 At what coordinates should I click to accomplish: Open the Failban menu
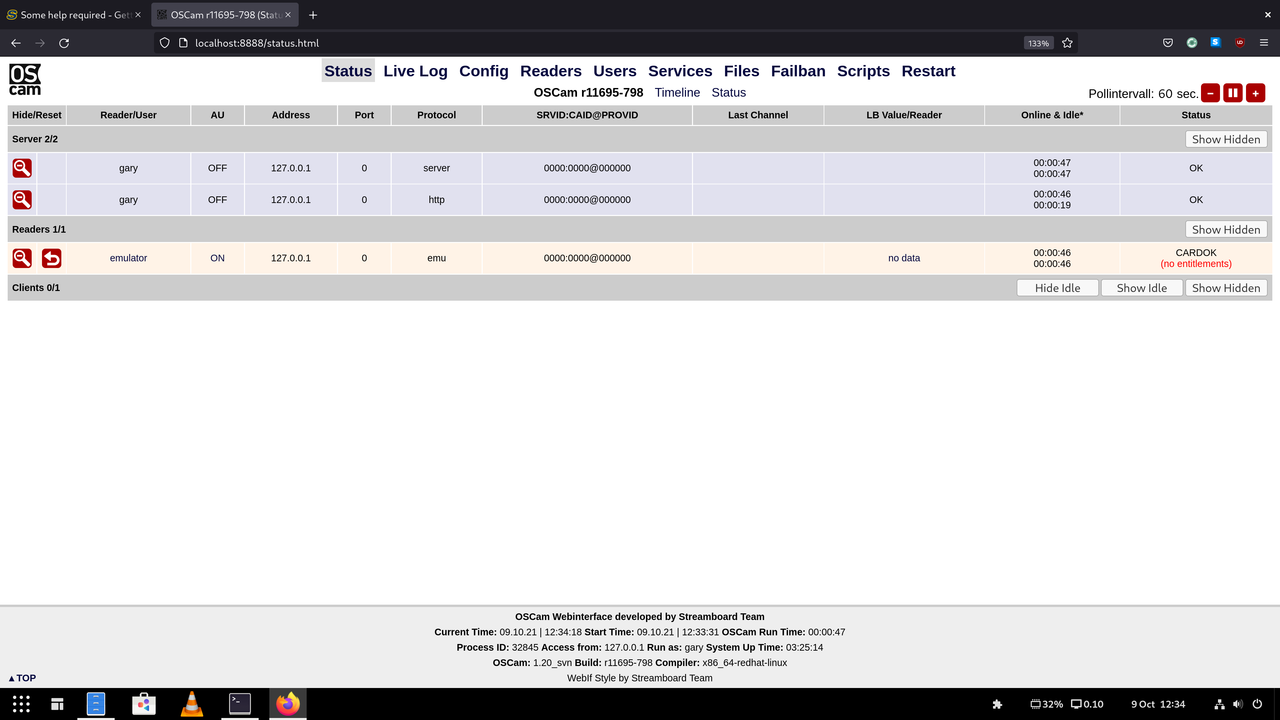798,71
